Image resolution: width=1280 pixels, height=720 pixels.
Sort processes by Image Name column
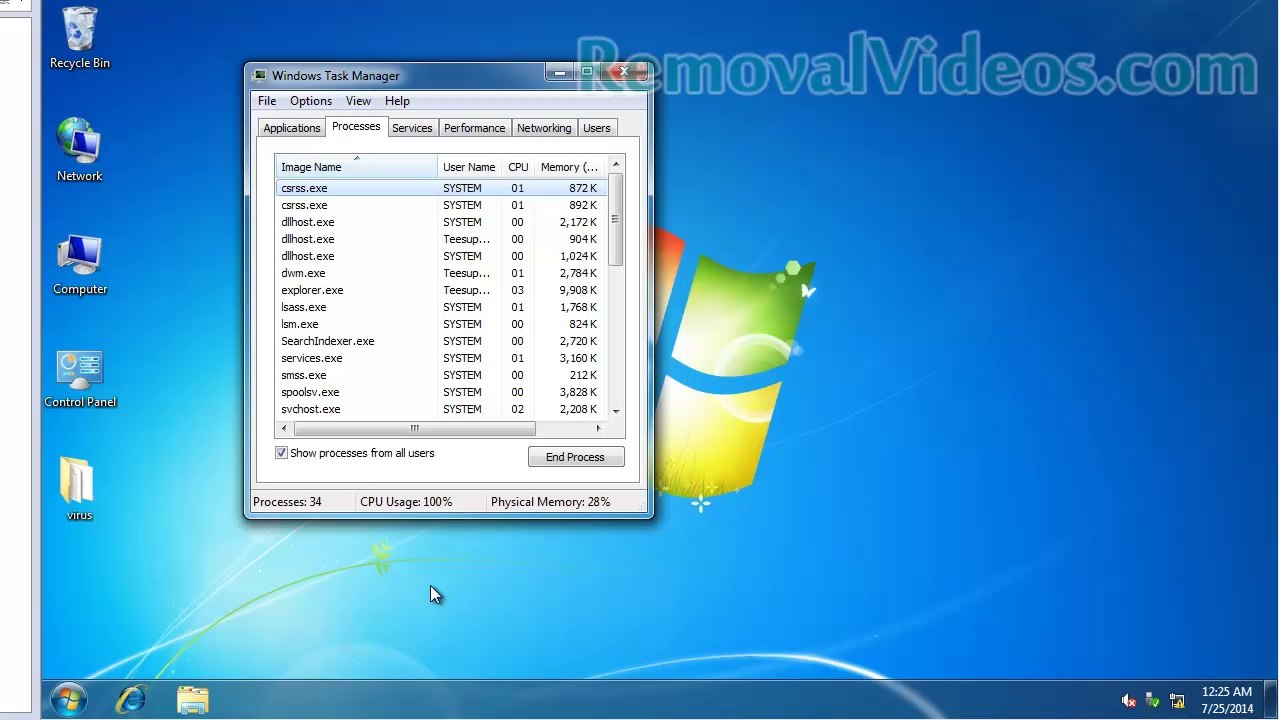point(356,167)
